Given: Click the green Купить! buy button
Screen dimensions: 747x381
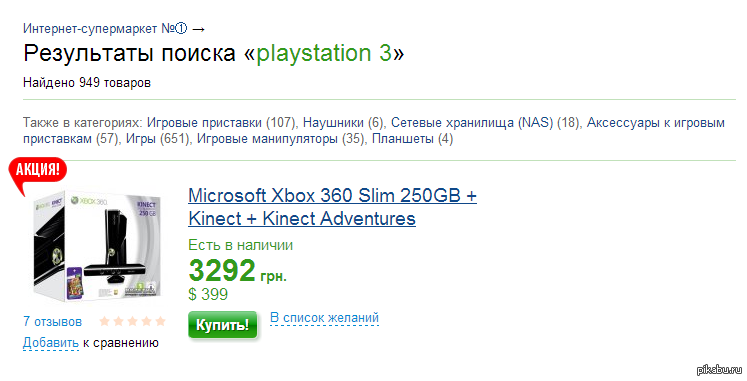Looking at the screenshot, I should coord(222,325).
